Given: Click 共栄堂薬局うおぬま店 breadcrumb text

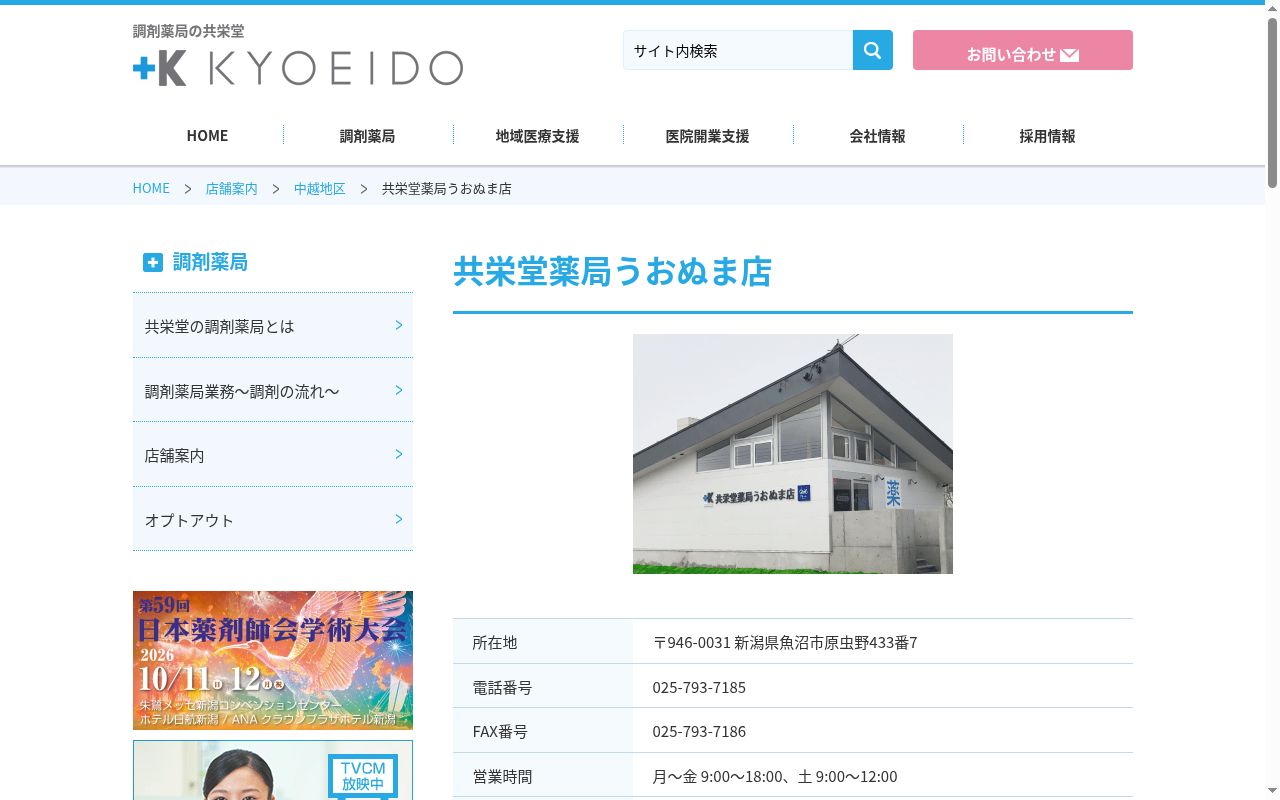Looking at the screenshot, I should tap(447, 188).
